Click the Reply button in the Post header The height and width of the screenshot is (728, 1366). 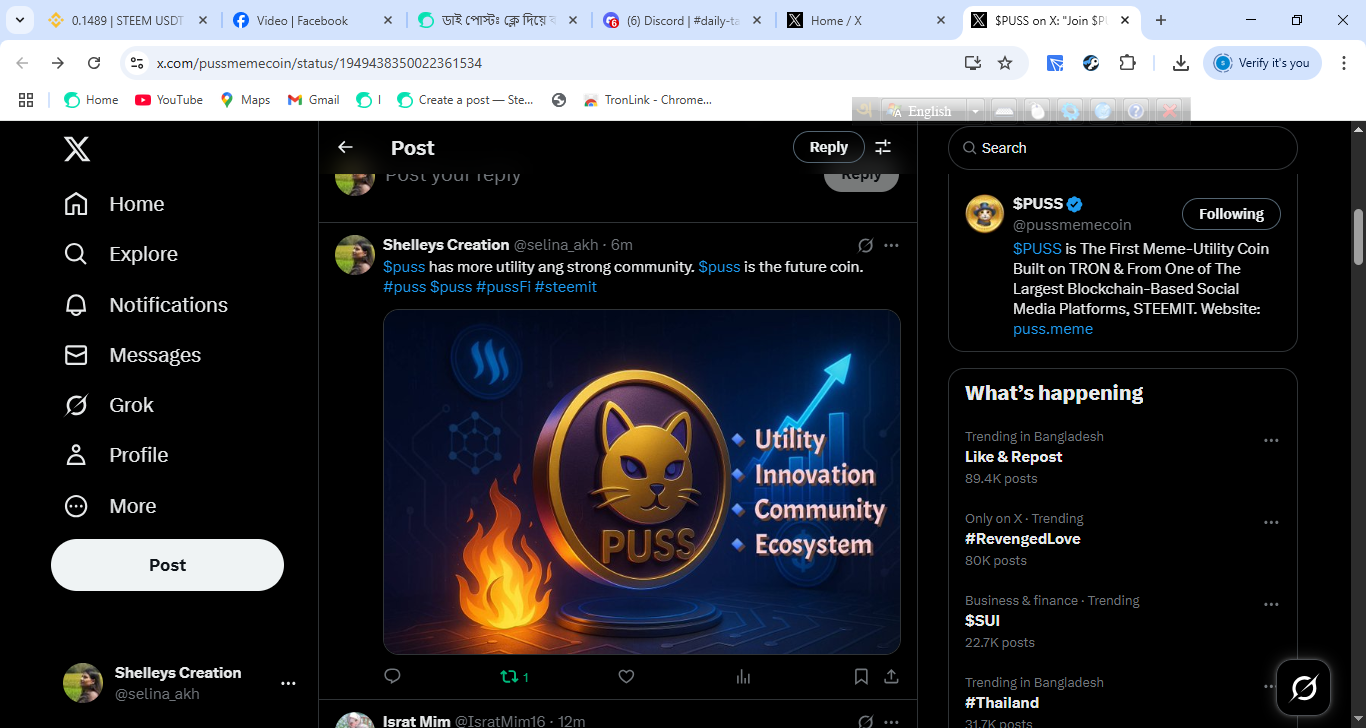tap(828, 147)
